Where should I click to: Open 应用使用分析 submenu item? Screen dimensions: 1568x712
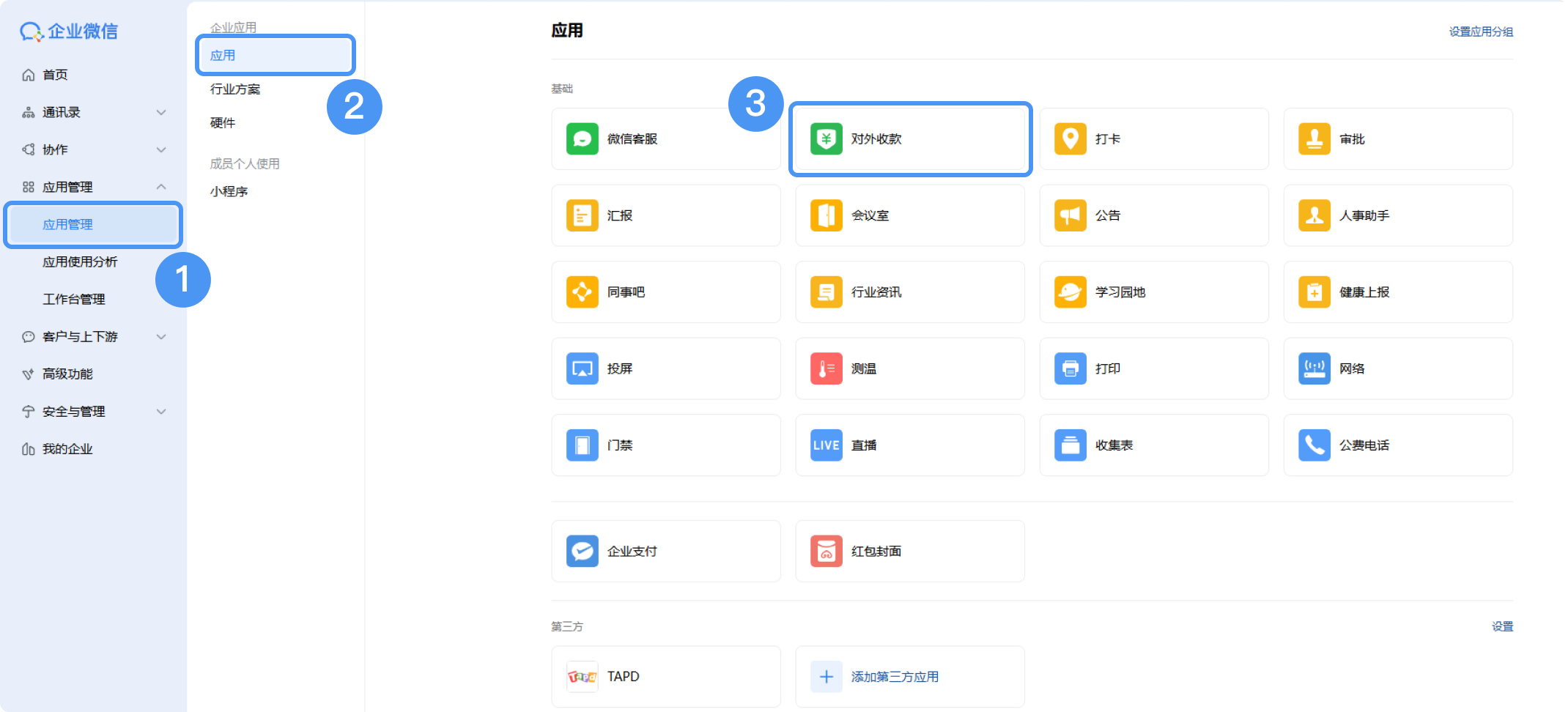[80, 262]
